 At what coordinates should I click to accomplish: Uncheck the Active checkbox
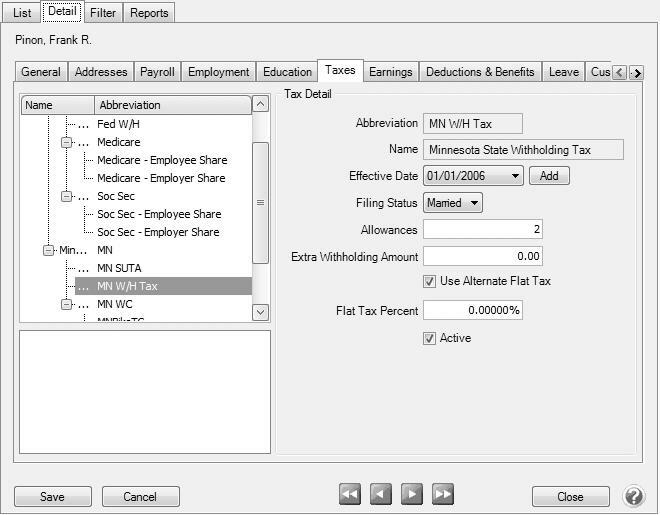pyautogui.click(x=430, y=339)
